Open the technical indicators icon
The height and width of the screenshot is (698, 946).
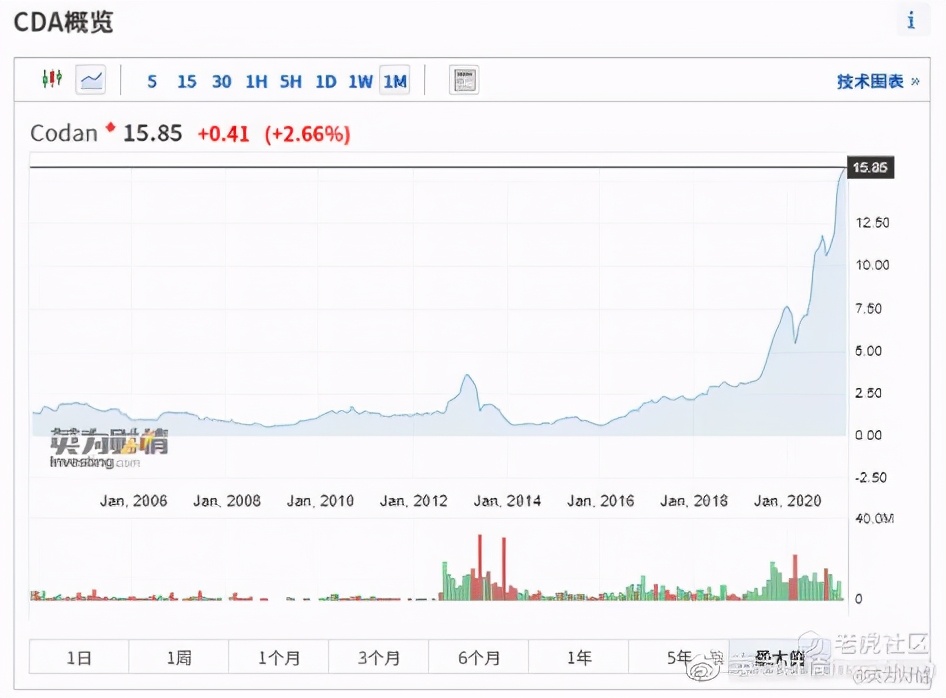464,80
